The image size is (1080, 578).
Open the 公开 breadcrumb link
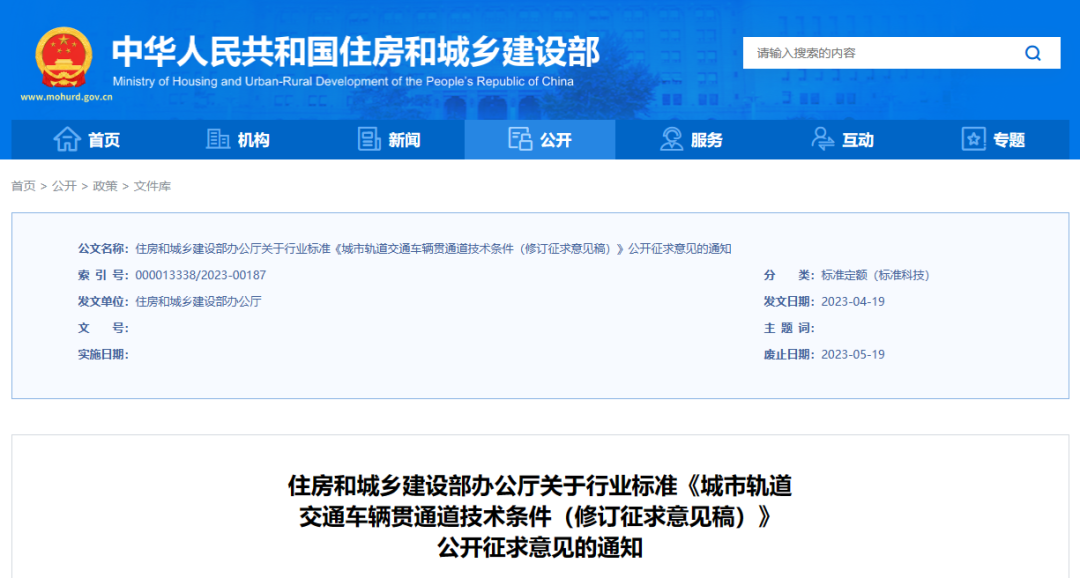point(64,186)
